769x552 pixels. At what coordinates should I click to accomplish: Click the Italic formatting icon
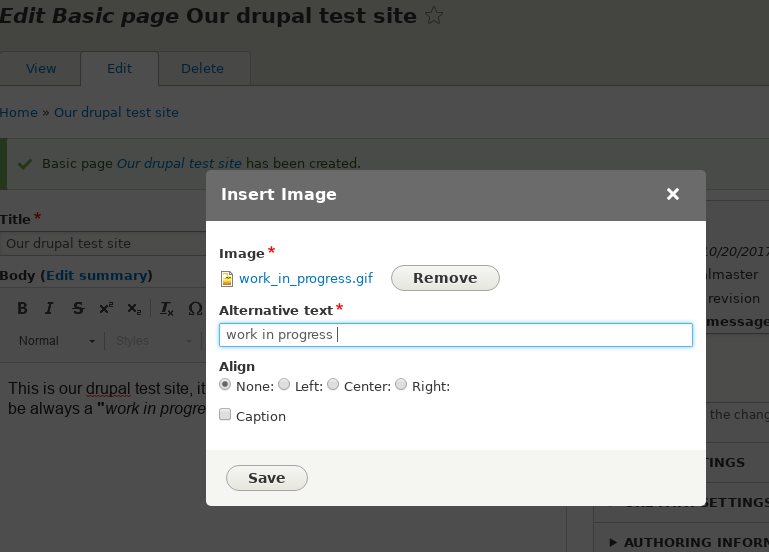click(x=50, y=308)
